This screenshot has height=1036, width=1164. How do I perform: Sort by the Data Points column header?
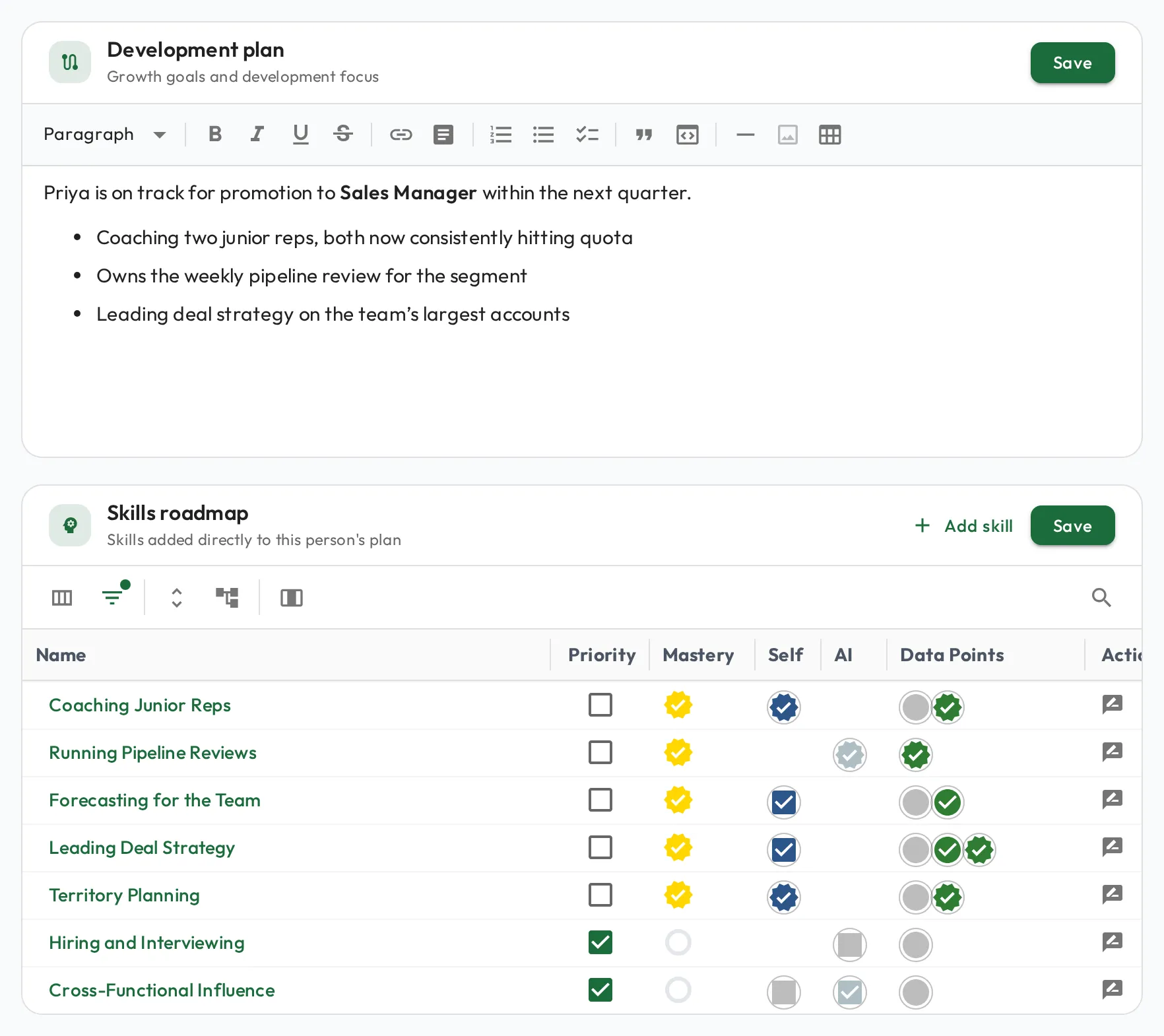(x=952, y=655)
